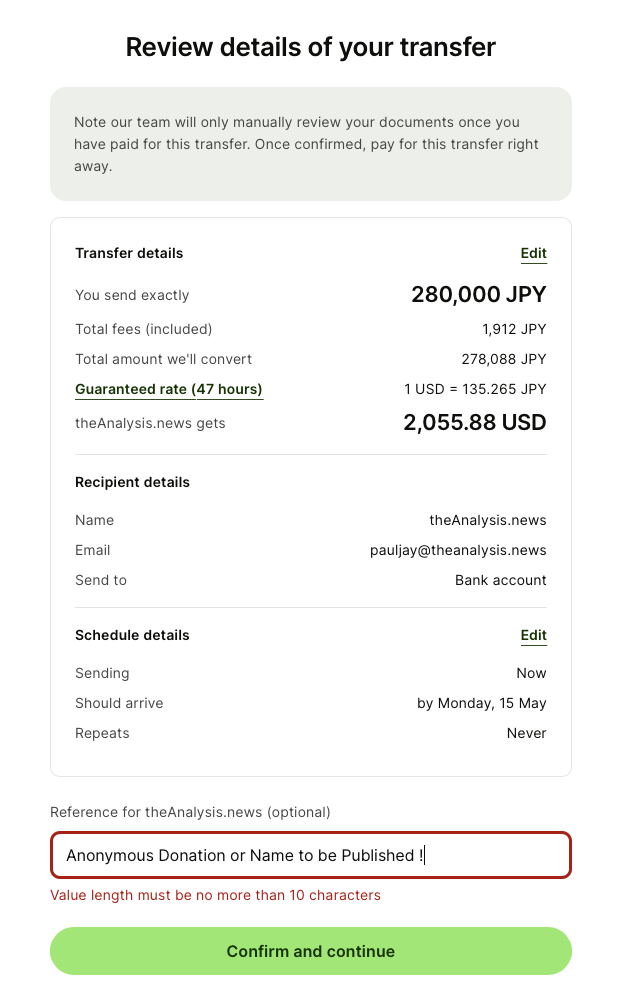Click the 280,000 JPY send amount
This screenshot has width=619, height=986.
pyautogui.click(x=478, y=295)
